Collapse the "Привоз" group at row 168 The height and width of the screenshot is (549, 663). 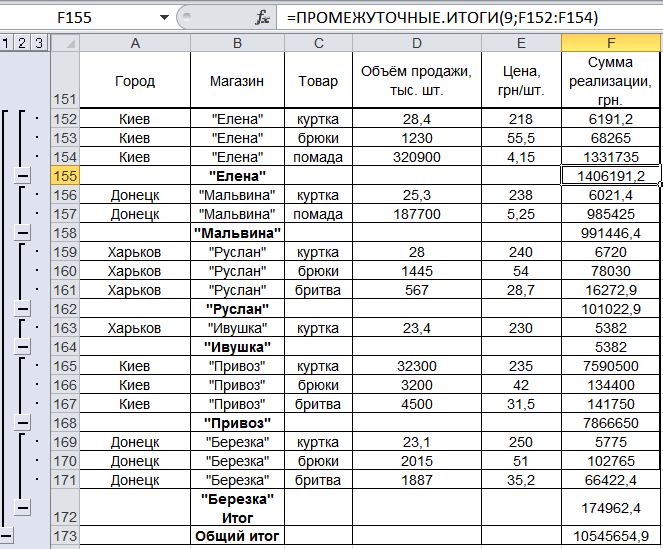click(x=22, y=423)
